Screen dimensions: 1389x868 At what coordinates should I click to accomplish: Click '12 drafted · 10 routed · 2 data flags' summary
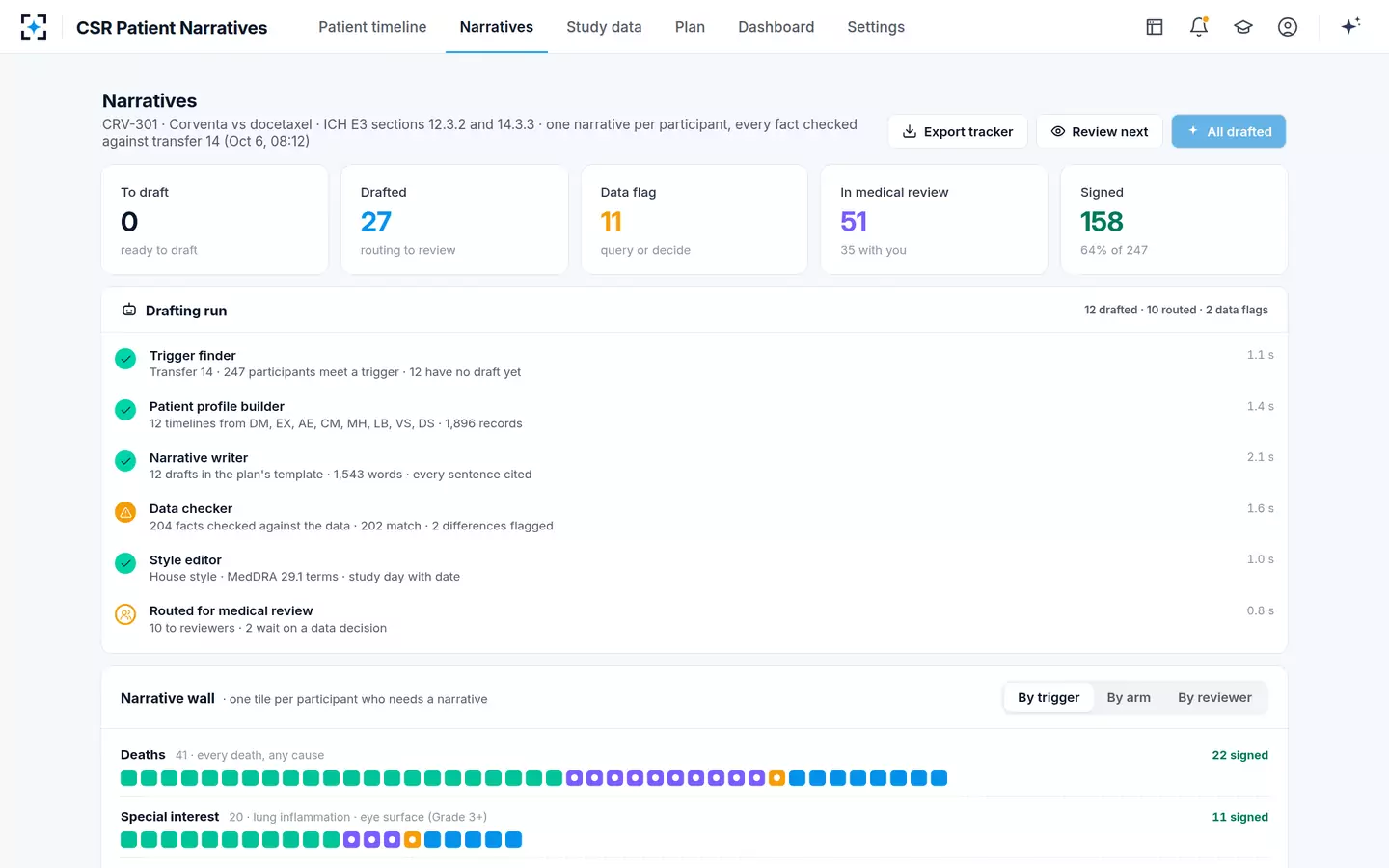point(1176,310)
